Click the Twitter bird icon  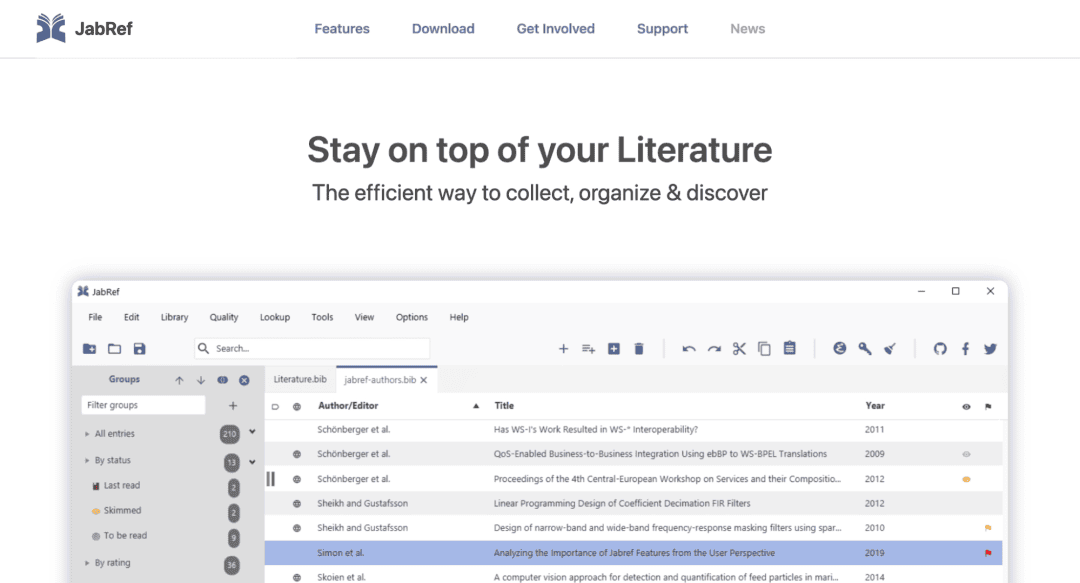pyautogui.click(x=990, y=349)
